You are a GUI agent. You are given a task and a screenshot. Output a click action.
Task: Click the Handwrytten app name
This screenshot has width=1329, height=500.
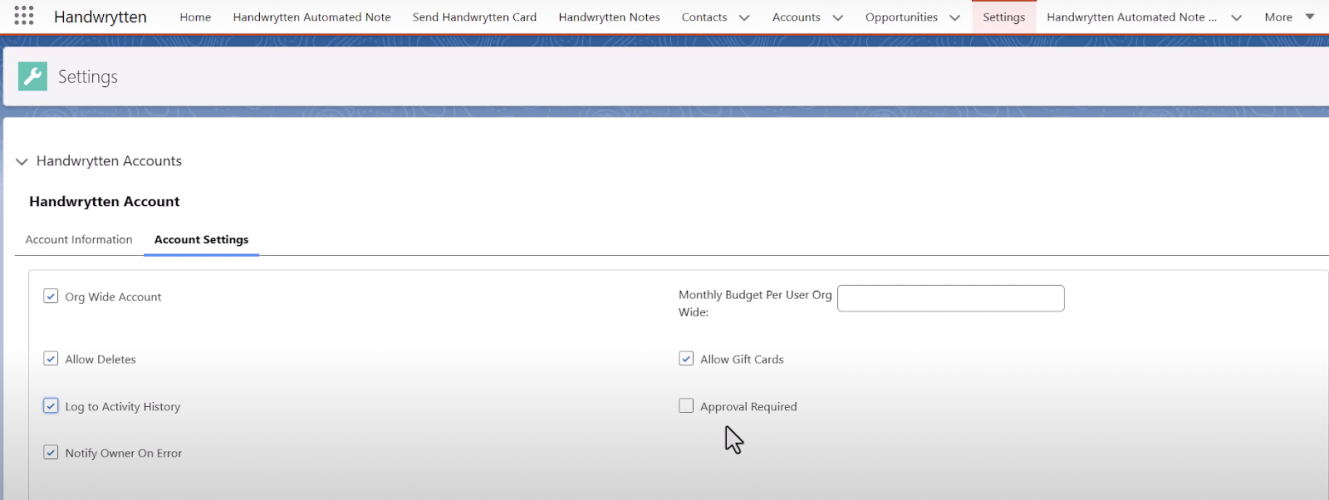click(x=100, y=17)
